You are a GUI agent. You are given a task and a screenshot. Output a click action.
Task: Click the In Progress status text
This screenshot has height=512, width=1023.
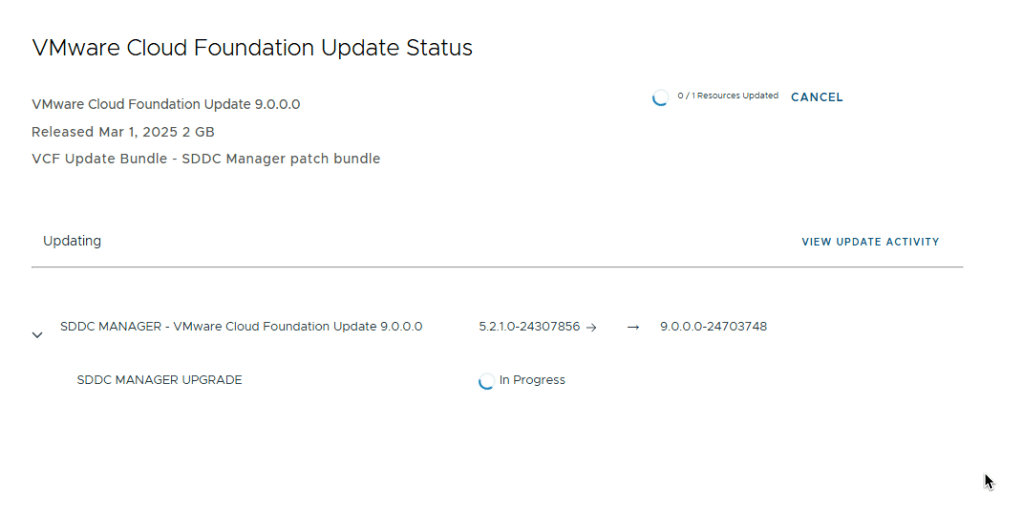point(532,380)
